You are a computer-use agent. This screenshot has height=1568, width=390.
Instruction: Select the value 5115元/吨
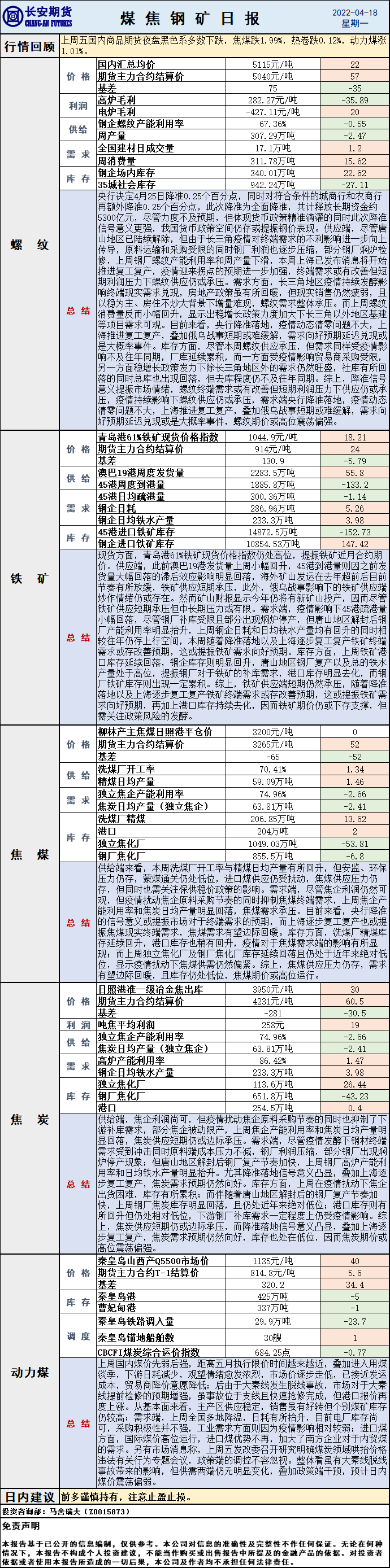(272, 64)
